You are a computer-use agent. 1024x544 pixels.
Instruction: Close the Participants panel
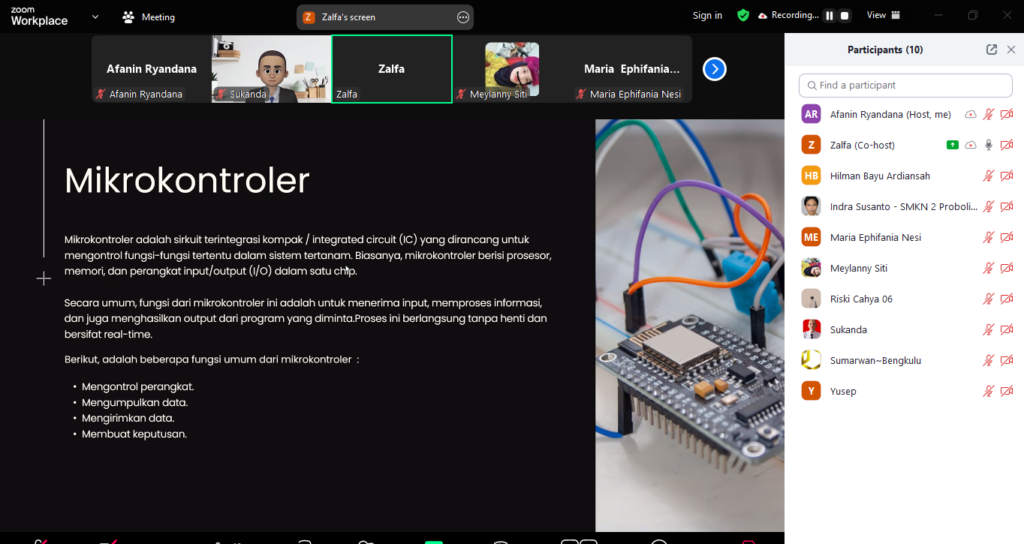tap(1011, 50)
